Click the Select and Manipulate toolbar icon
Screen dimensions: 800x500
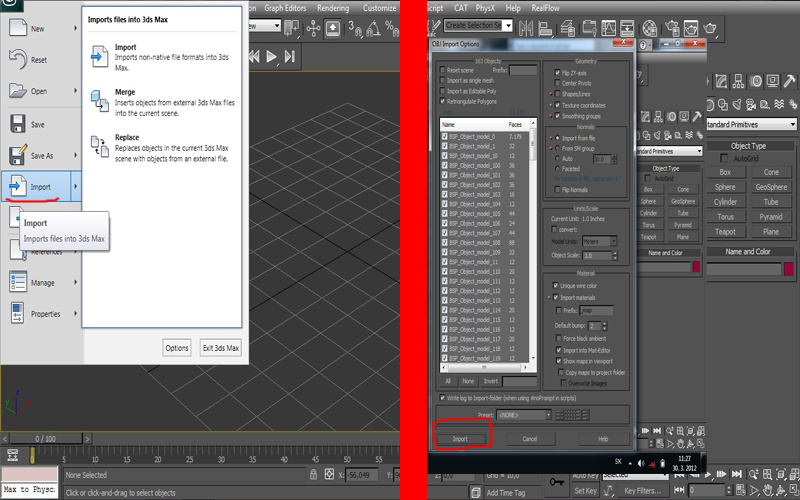pos(313,29)
